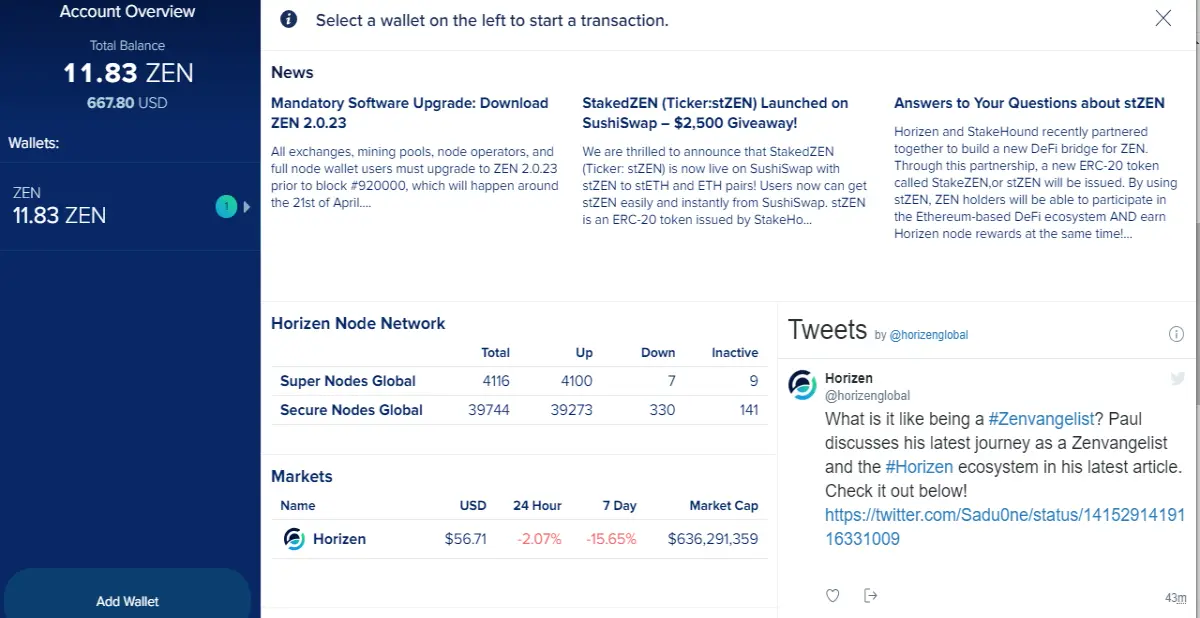Click the Twitter bird icon on tweet
The height and width of the screenshot is (618, 1200).
point(1178,379)
